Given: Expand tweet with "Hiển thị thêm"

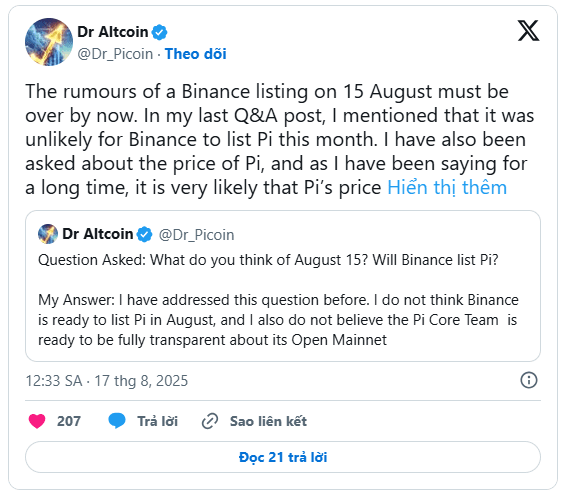Looking at the screenshot, I should coord(447,188).
